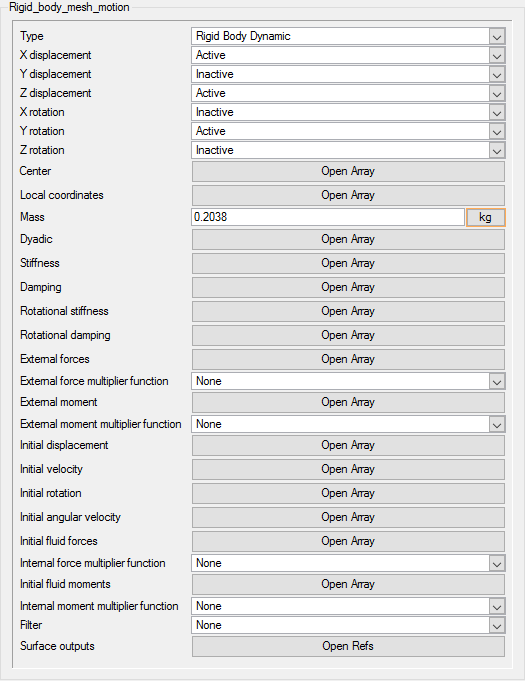Expand the Z rotation dropdown
This screenshot has height=681, width=525.
tap(348, 150)
